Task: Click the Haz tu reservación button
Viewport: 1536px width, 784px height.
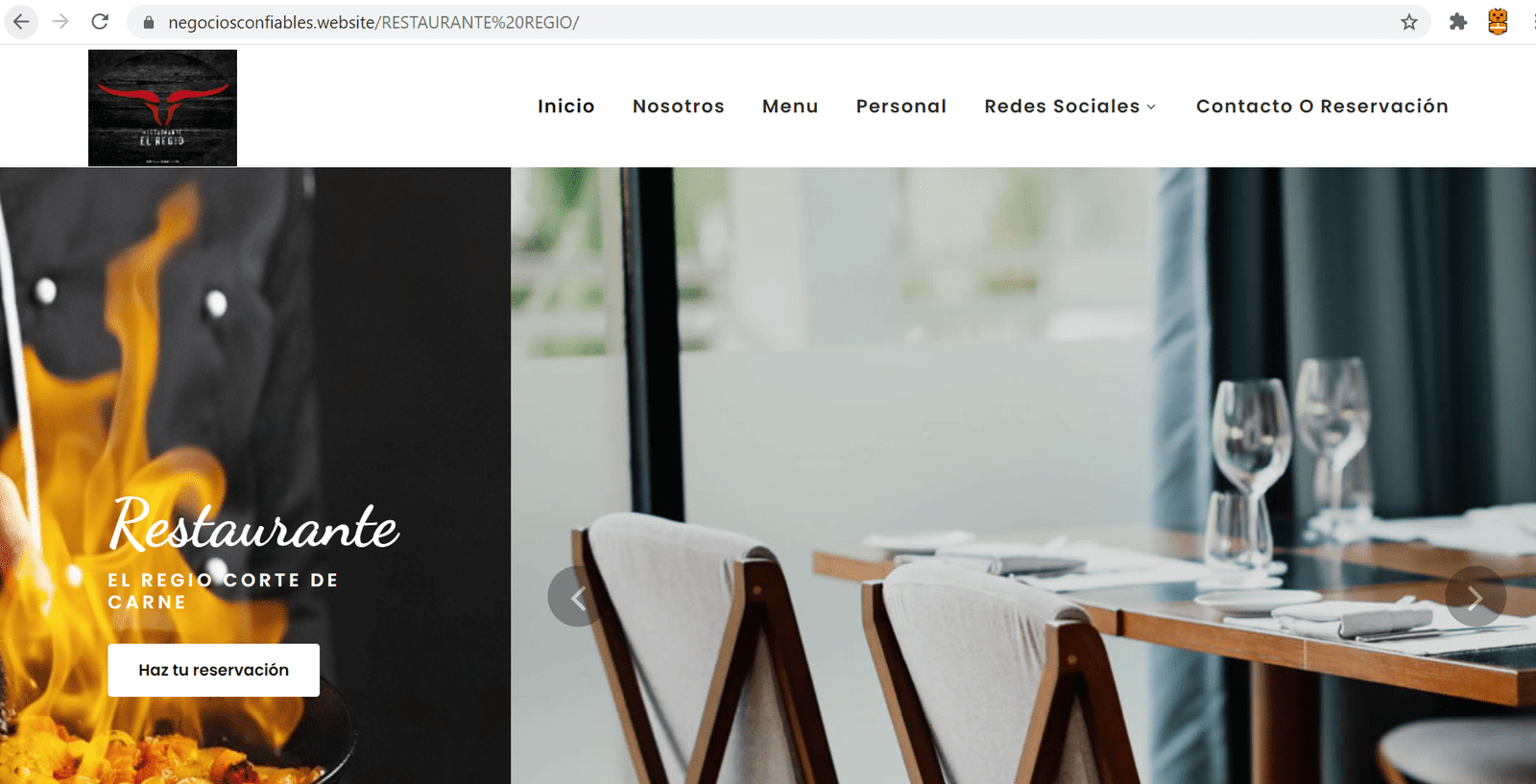Action: tap(213, 670)
